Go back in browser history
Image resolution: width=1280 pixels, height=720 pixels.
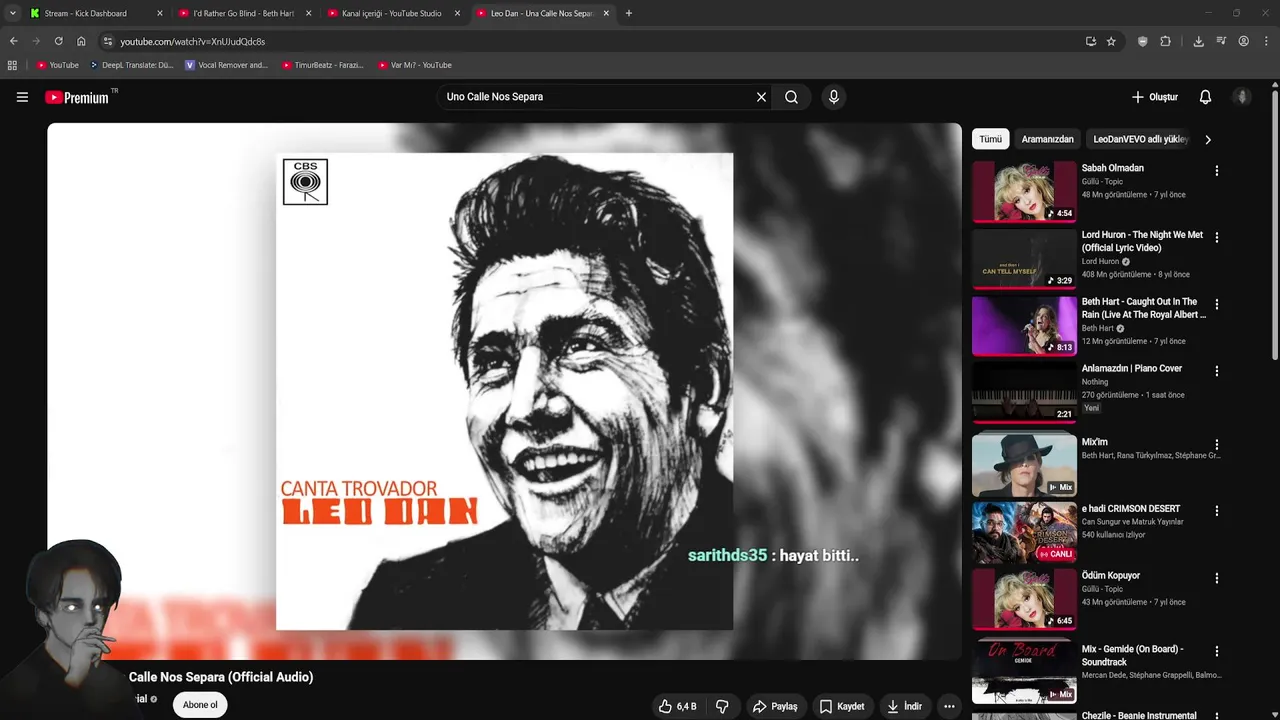(13, 41)
